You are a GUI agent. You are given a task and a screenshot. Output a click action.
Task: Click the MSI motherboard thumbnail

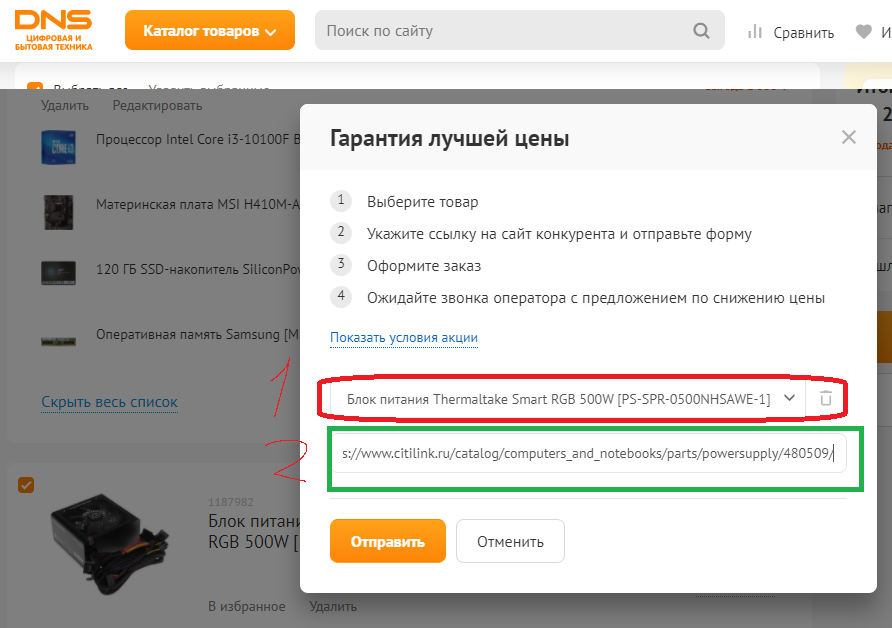click(x=59, y=212)
